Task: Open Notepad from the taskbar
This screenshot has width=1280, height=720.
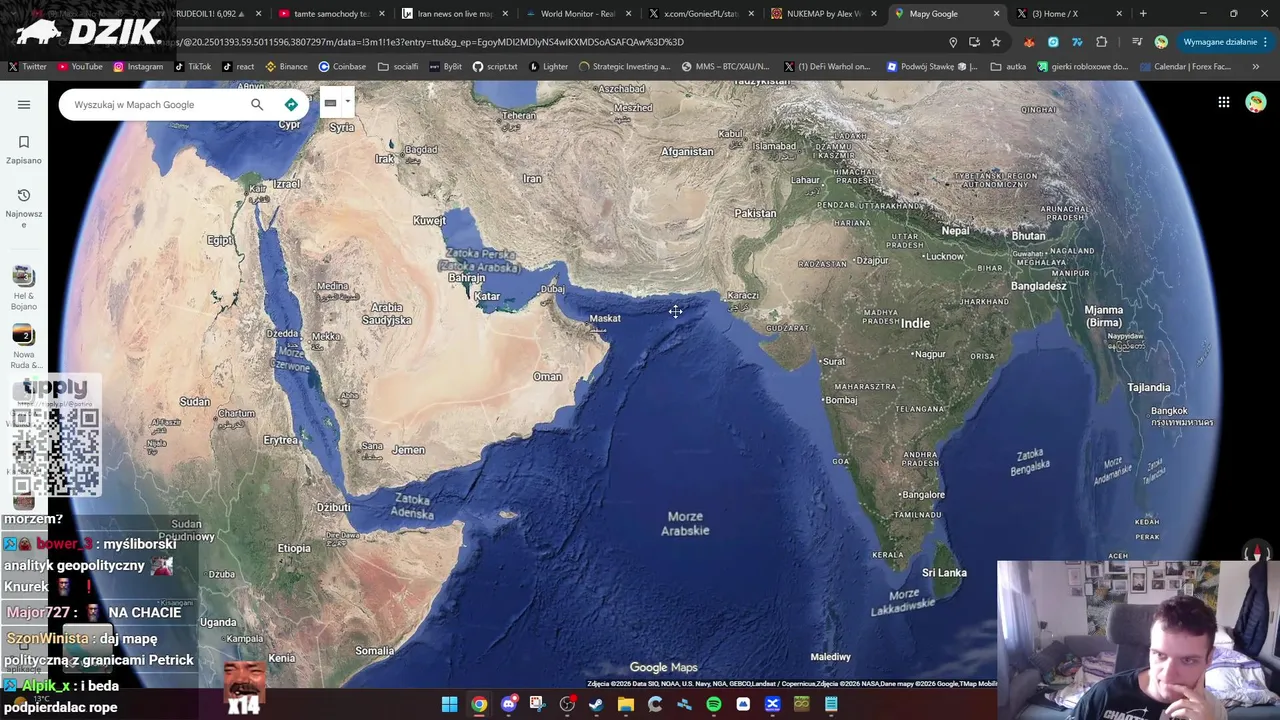Action: [831, 704]
